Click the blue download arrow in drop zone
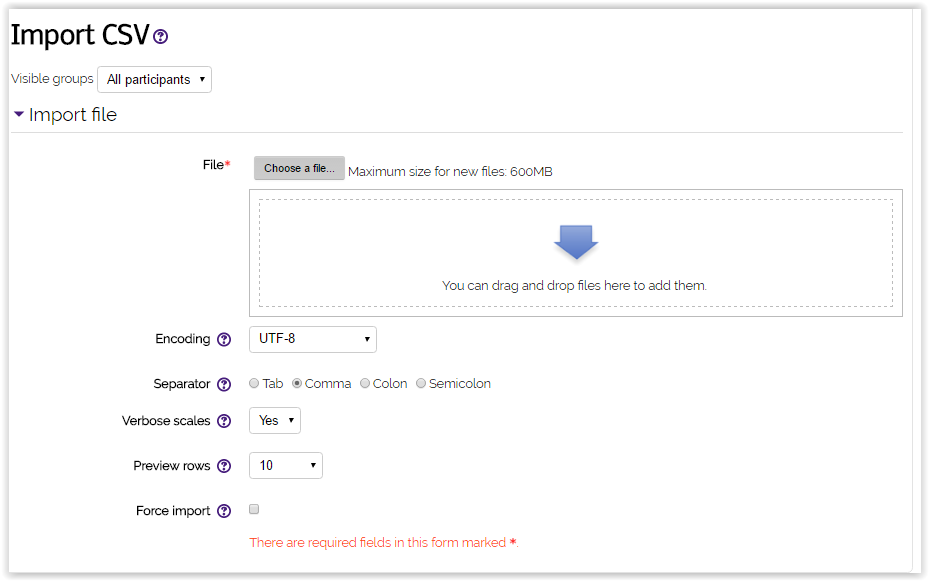 click(576, 242)
